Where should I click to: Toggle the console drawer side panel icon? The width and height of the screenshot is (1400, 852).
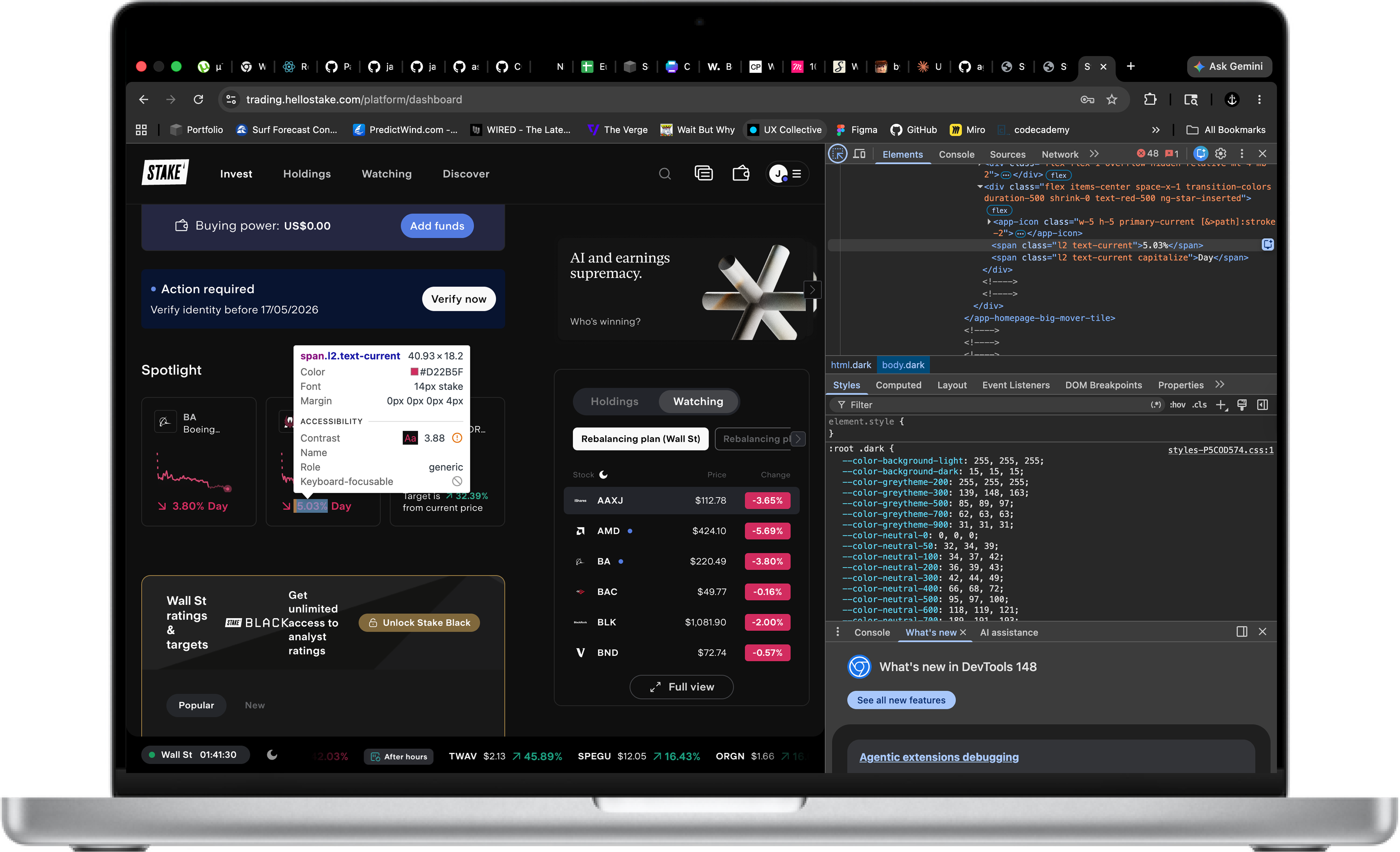(x=1241, y=632)
